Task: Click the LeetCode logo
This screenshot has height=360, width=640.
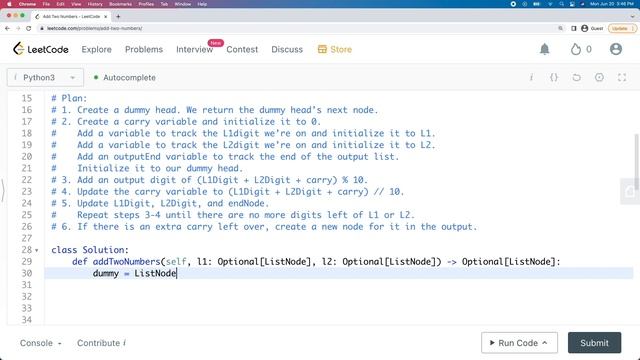Action: pos(41,49)
